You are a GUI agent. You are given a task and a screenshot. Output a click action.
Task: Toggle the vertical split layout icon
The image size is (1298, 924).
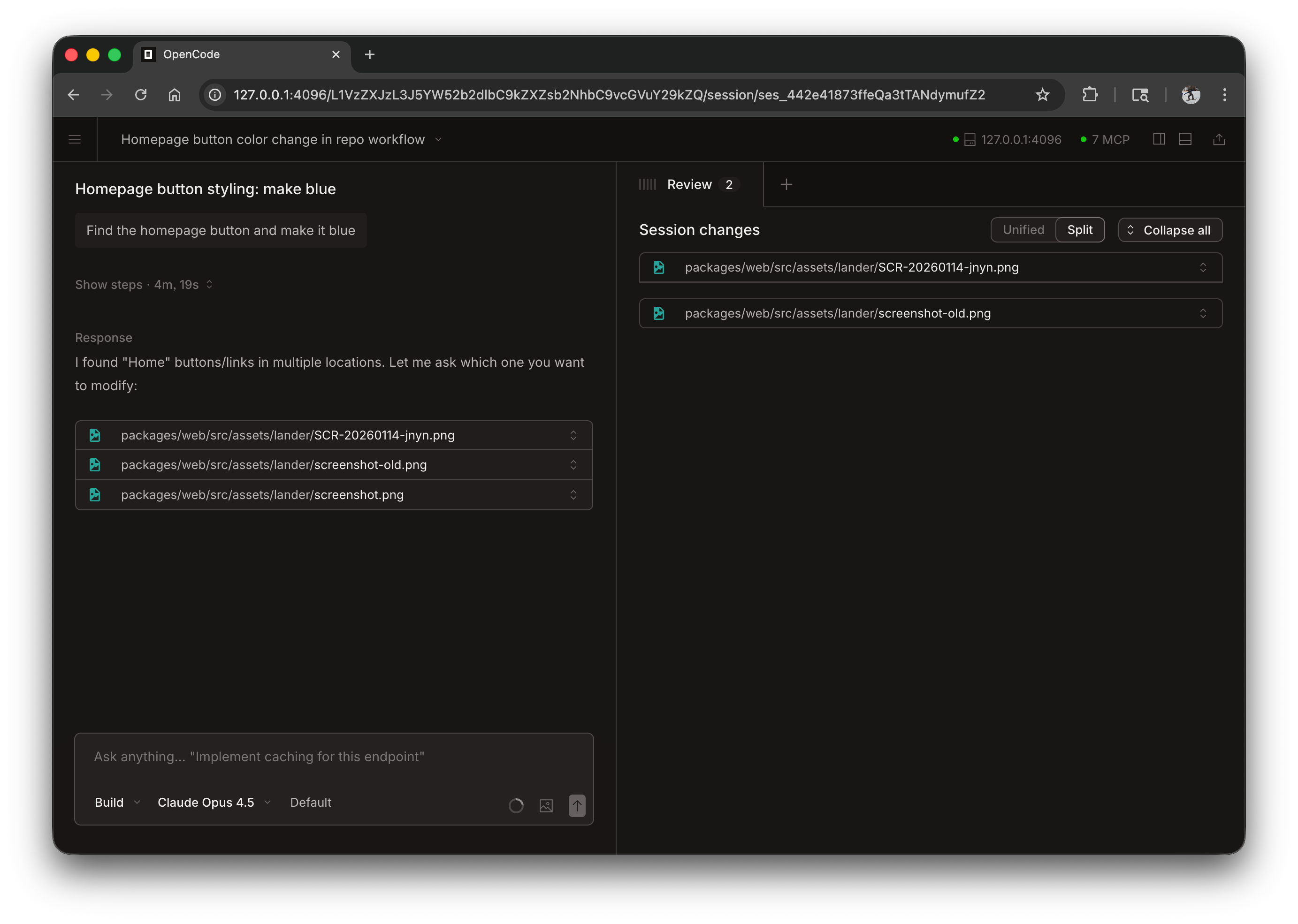click(x=1159, y=139)
